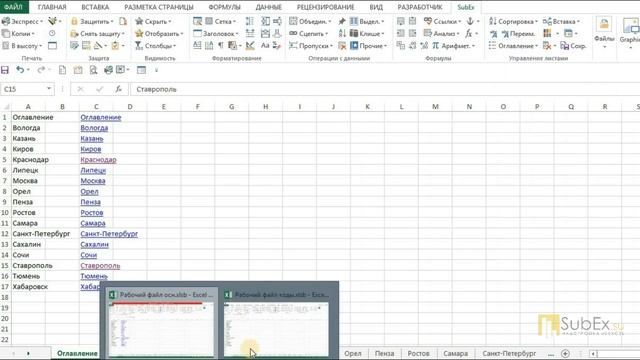Click the print preview magnifier icon in quick access
The width and height of the screenshot is (640, 360).
pos(93,70)
